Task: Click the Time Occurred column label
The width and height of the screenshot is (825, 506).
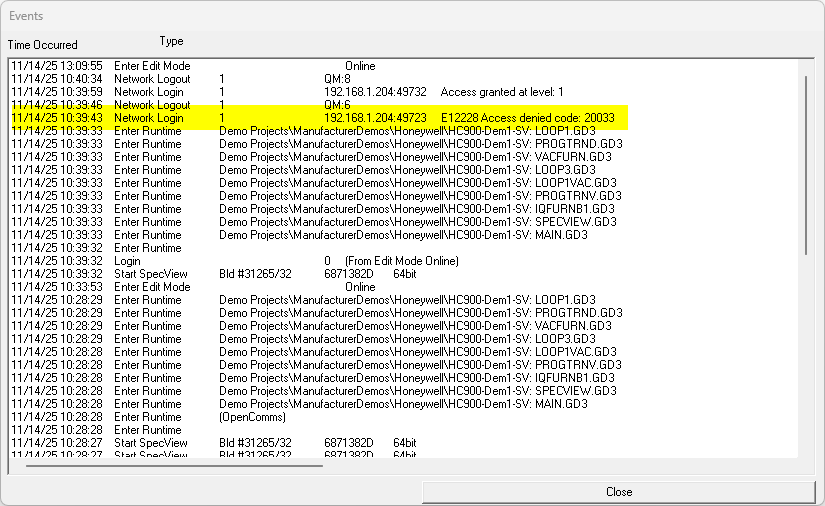Action: [x=43, y=45]
